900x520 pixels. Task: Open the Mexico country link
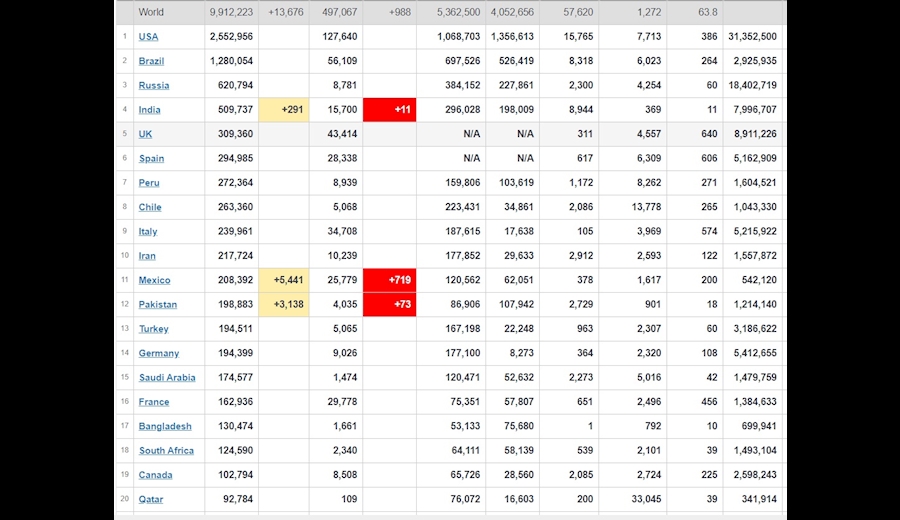pyautogui.click(x=154, y=280)
